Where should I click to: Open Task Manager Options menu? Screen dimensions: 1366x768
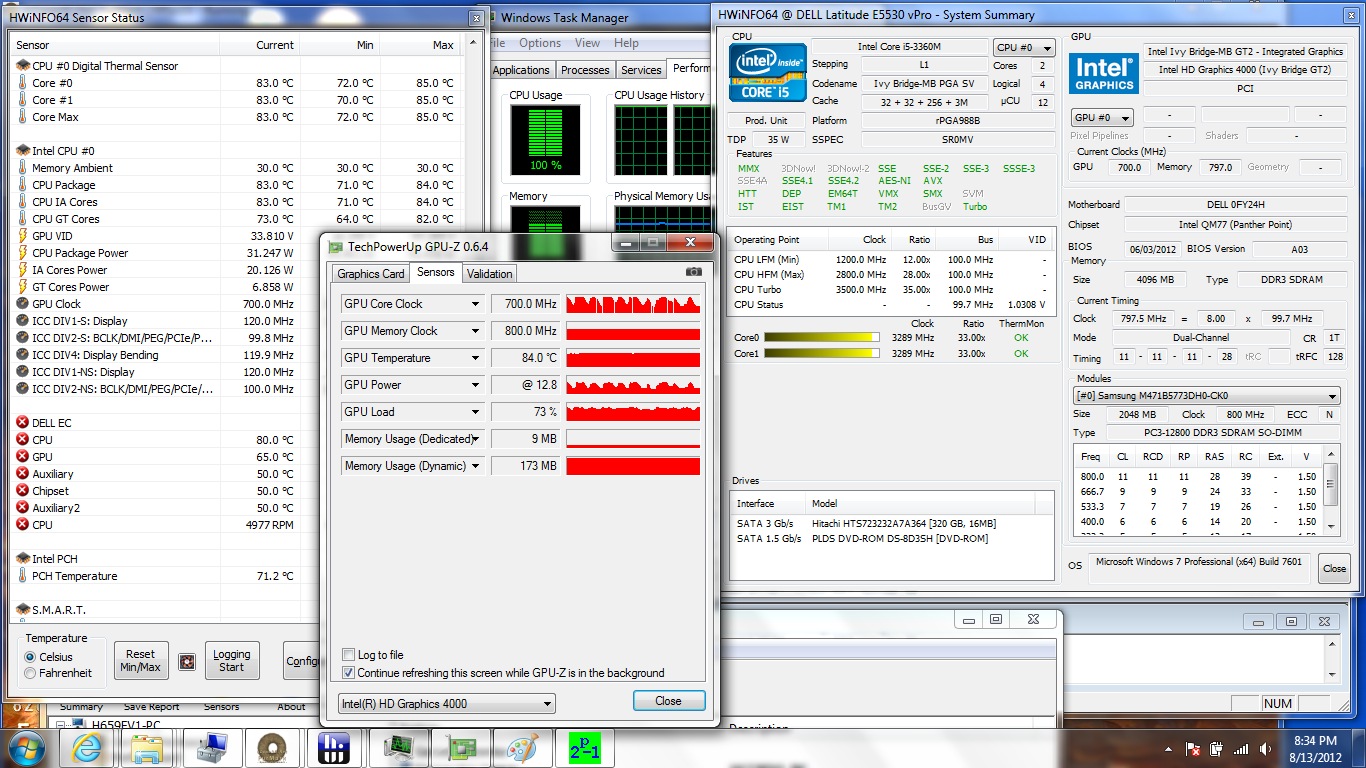click(540, 43)
